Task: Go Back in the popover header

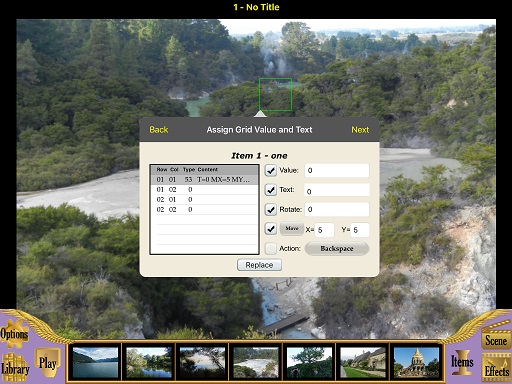Action: pos(159,130)
